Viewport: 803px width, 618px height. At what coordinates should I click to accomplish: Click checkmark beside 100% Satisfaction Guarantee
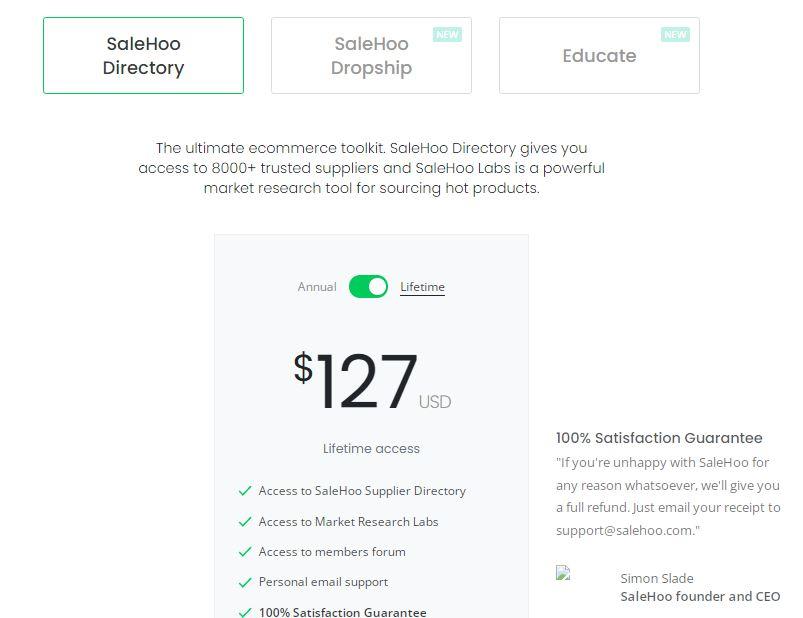click(x=245, y=612)
